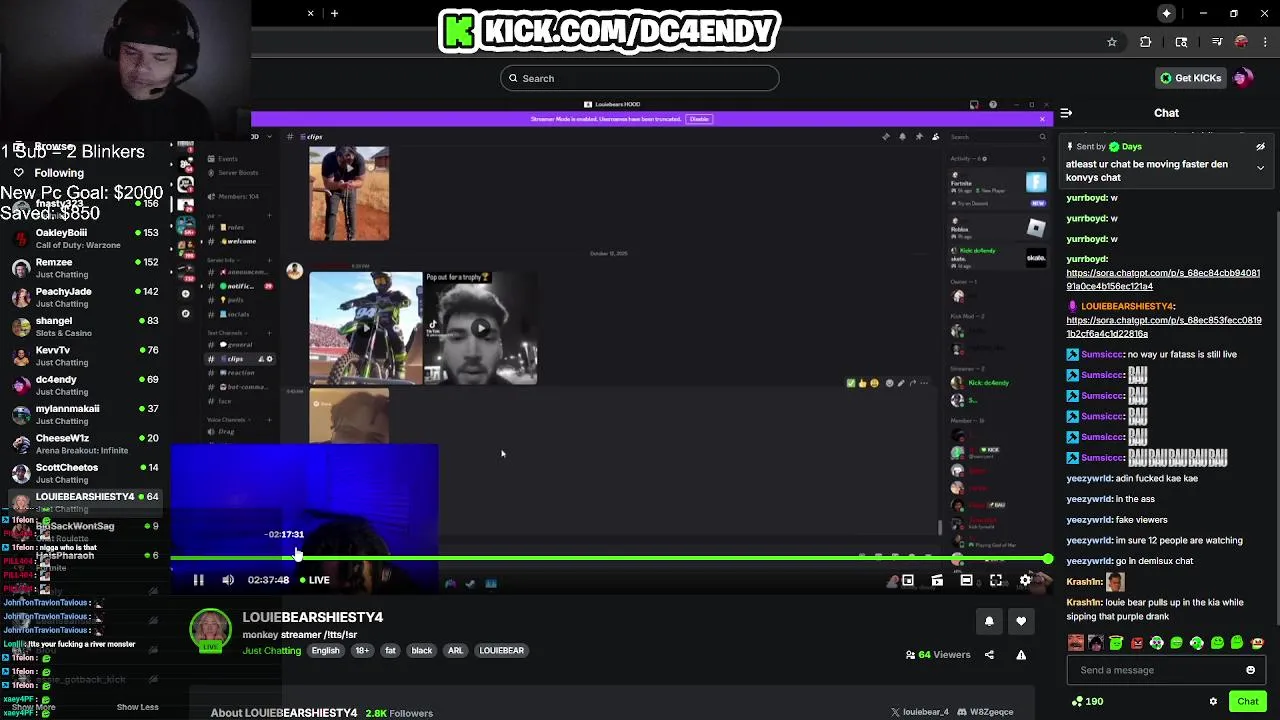Open the Chrome three-dot menu
The image size is (1280, 720).
1265,42
